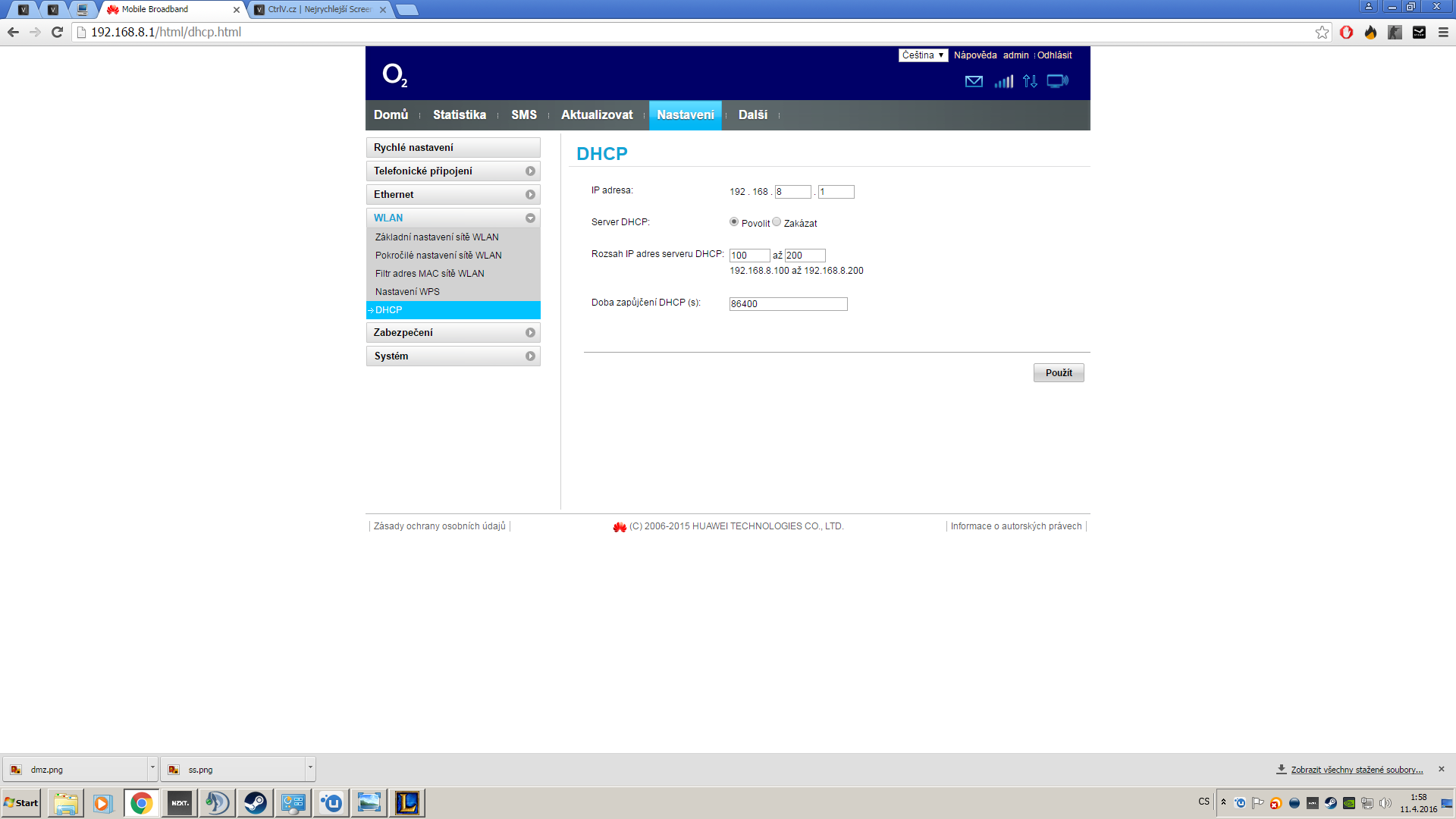Reload the page with refresh icon

[x=57, y=32]
